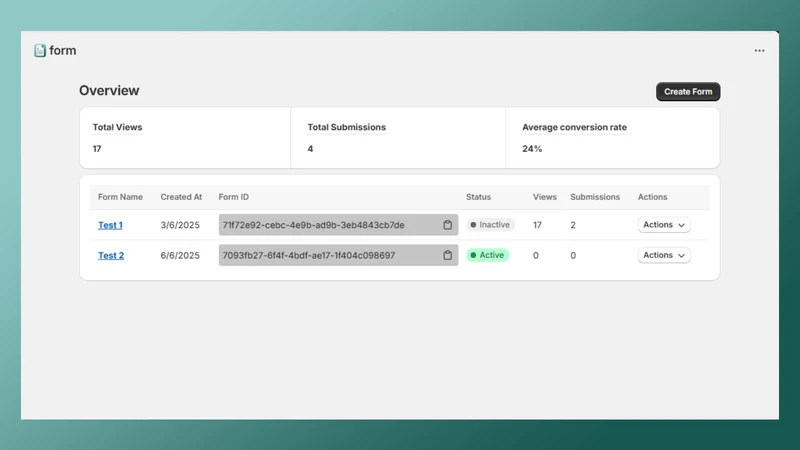800x450 pixels.
Task: Click the Created At column header
Action: tap(181, 197)
